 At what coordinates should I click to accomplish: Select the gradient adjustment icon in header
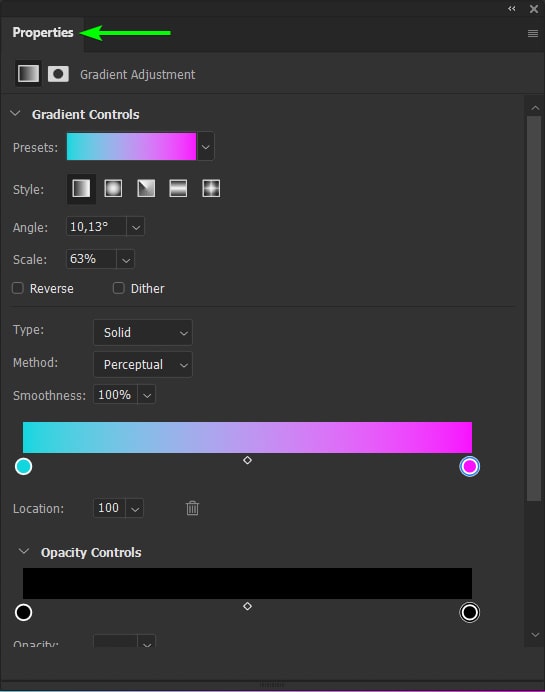pos(28,74)
